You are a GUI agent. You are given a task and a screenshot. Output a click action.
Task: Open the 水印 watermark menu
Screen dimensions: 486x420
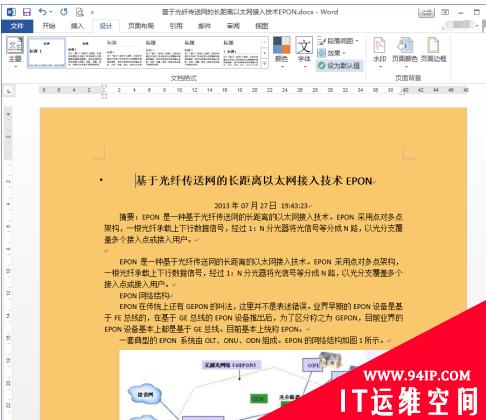pos(380,52)
